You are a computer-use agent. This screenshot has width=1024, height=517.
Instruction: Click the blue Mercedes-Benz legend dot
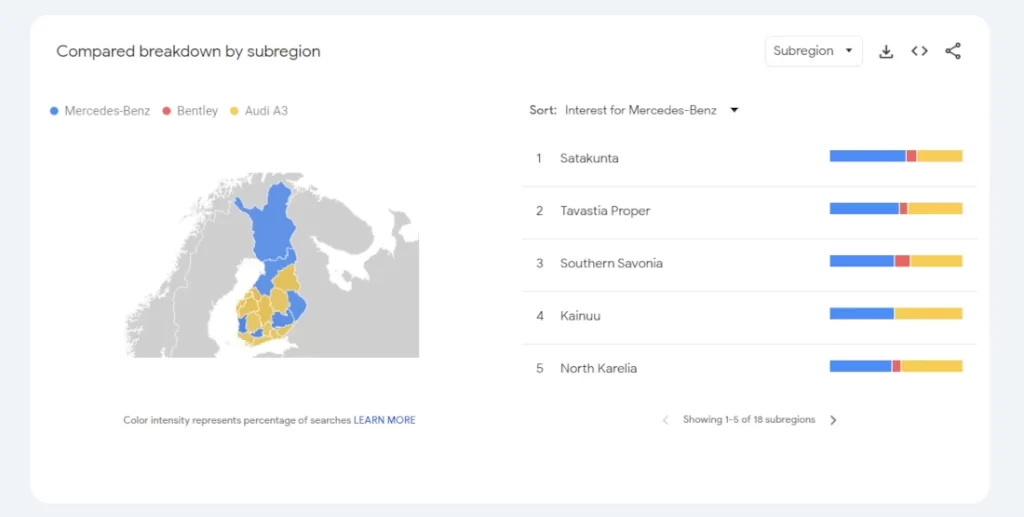54,111
